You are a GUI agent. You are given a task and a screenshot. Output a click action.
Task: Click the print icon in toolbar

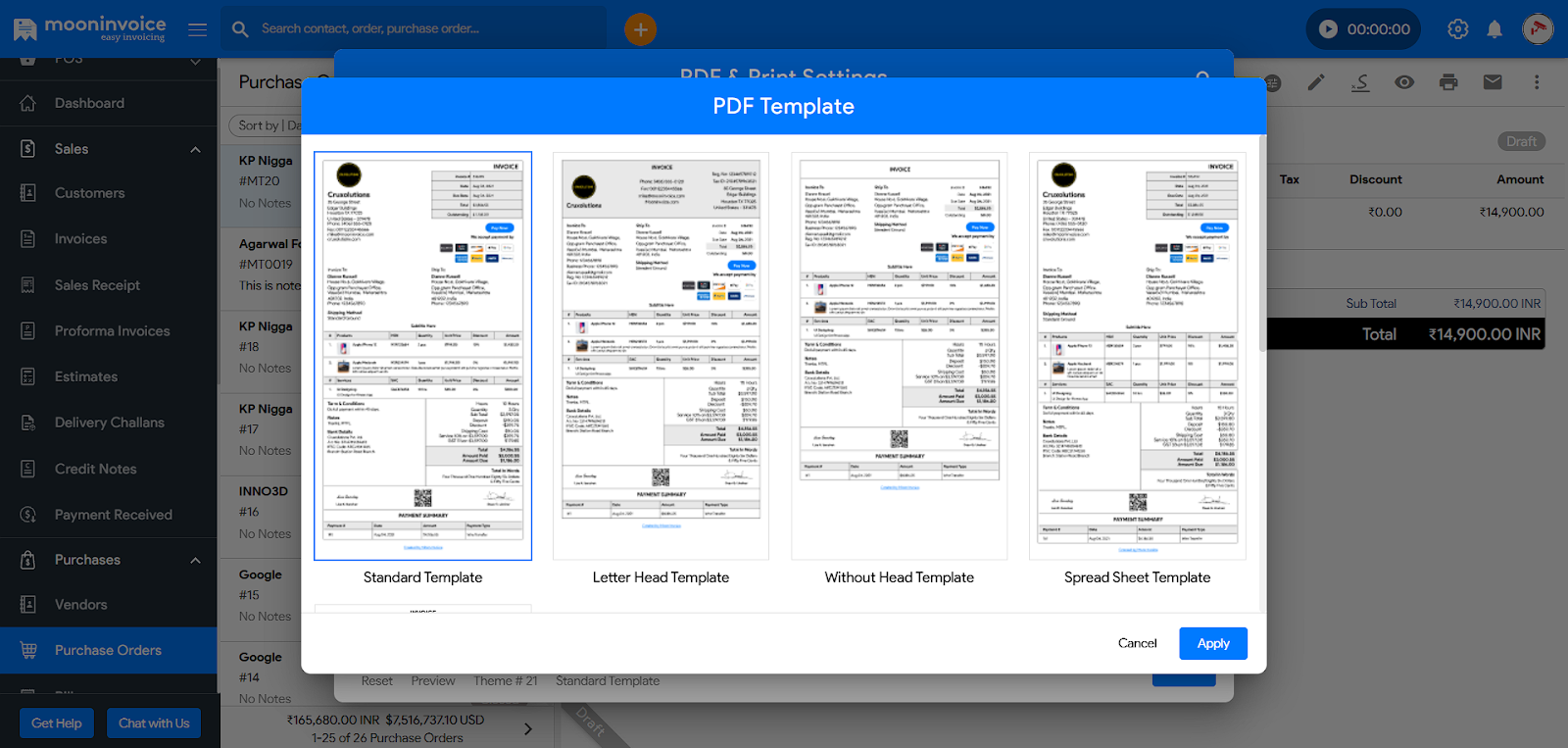tap(1448, 82)
